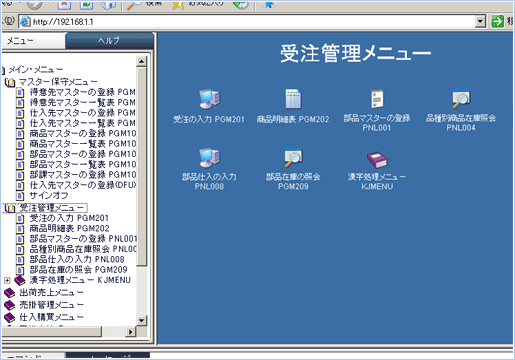Open 部品仕入の入力 PNL008 computer icon

click(209, 157)
